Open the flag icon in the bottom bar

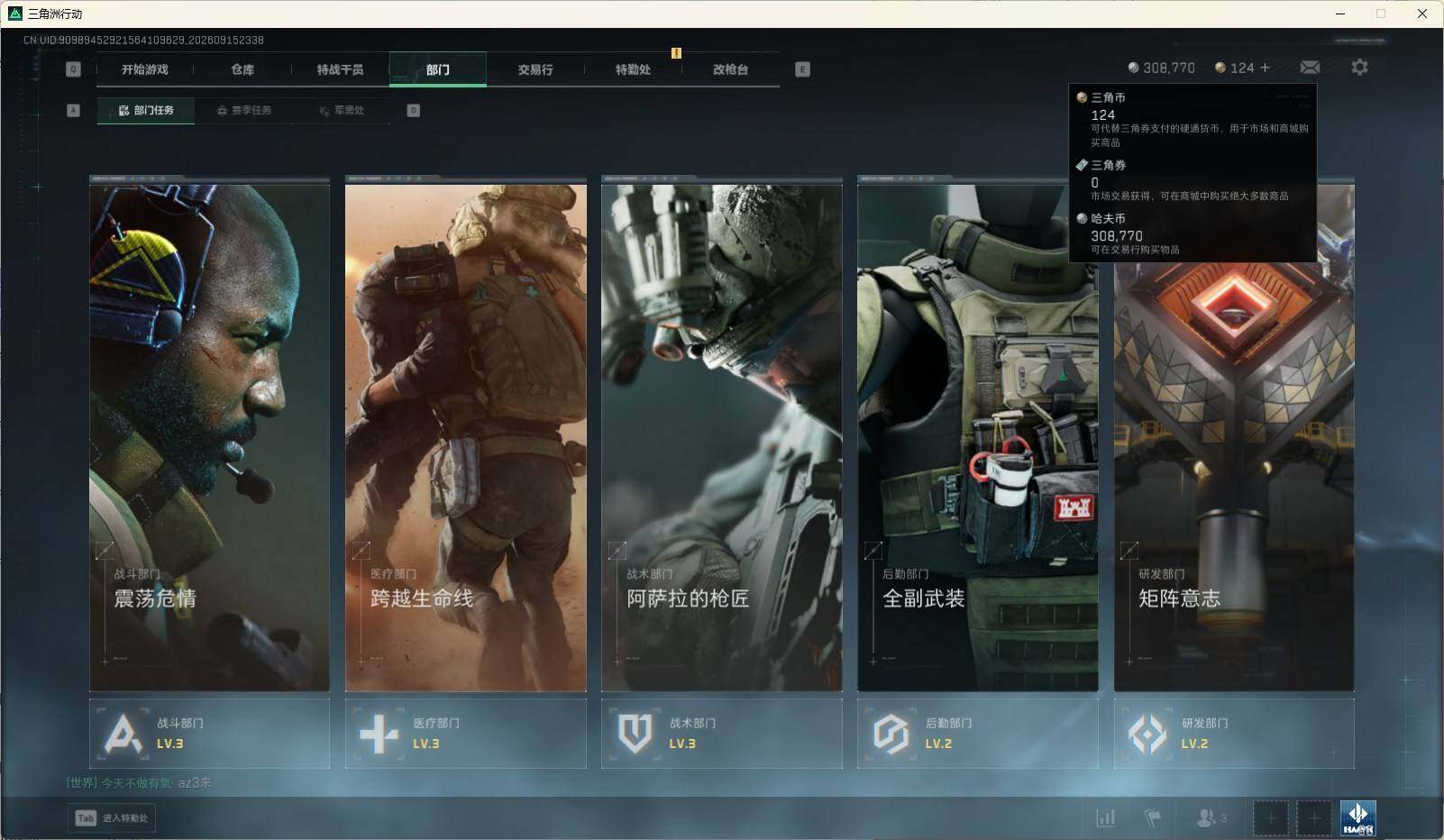click(x=1152, y=817)
